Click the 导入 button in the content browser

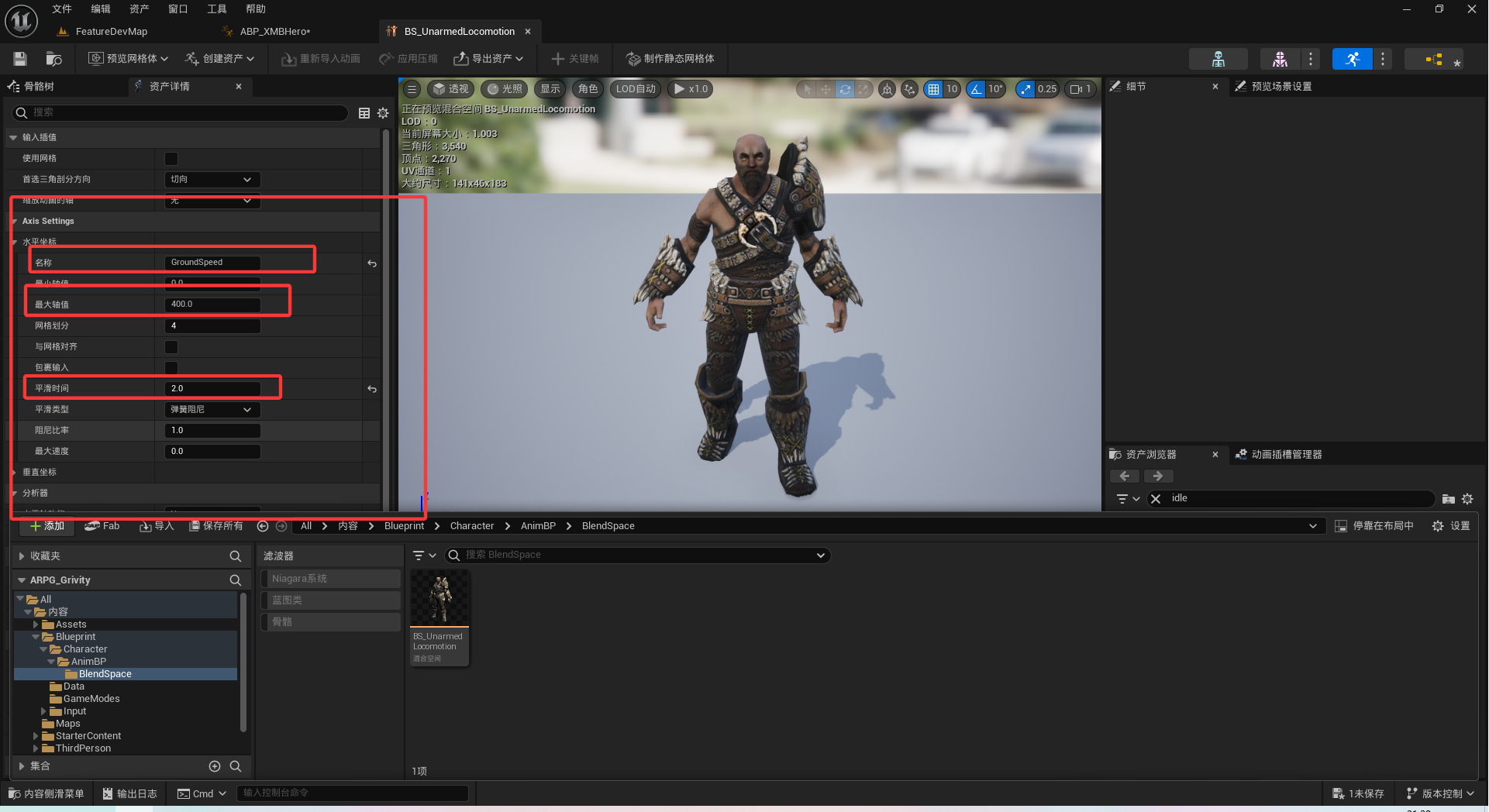157,526
